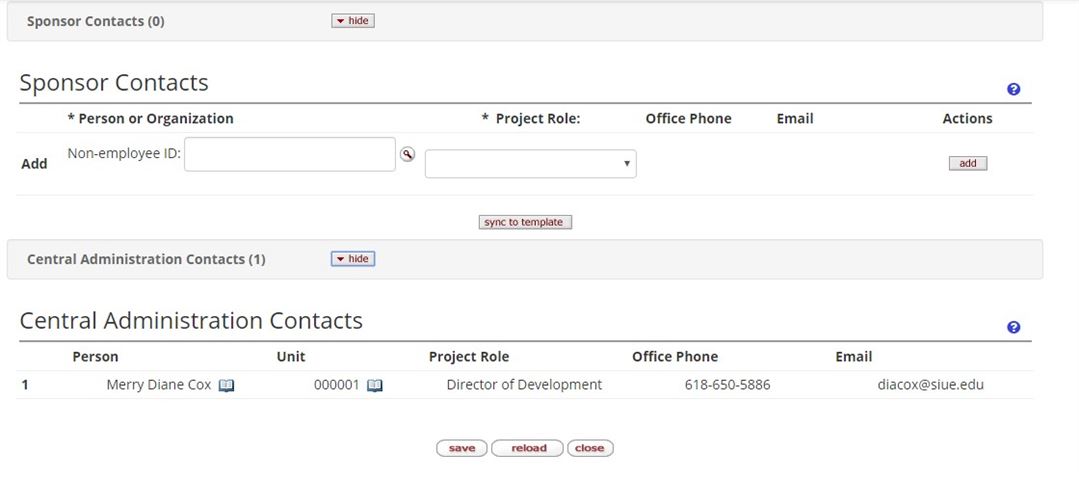Collapse the Central Administration Contacts (1) section
1079x480 pixels.
click(353, 259)
